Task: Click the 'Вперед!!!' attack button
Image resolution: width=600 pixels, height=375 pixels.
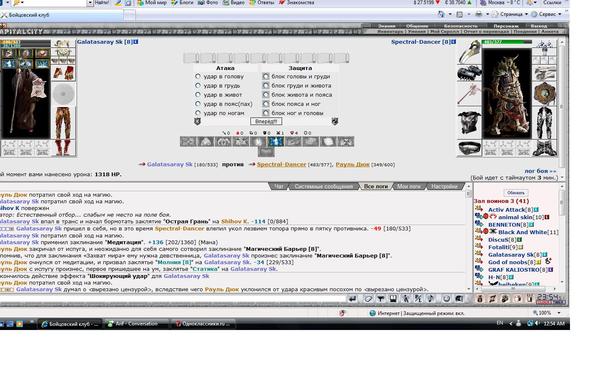Action: pyautogui.click(x=266, y=121)
